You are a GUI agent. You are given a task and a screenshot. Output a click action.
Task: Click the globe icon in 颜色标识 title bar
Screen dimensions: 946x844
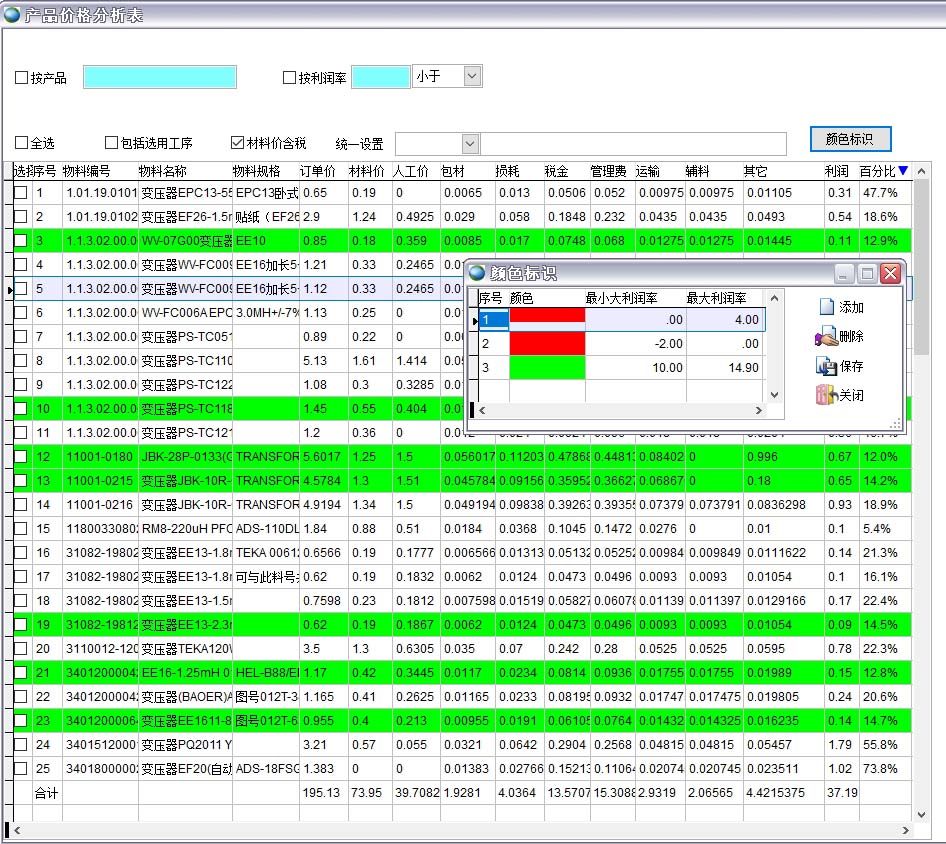(477, 273)
